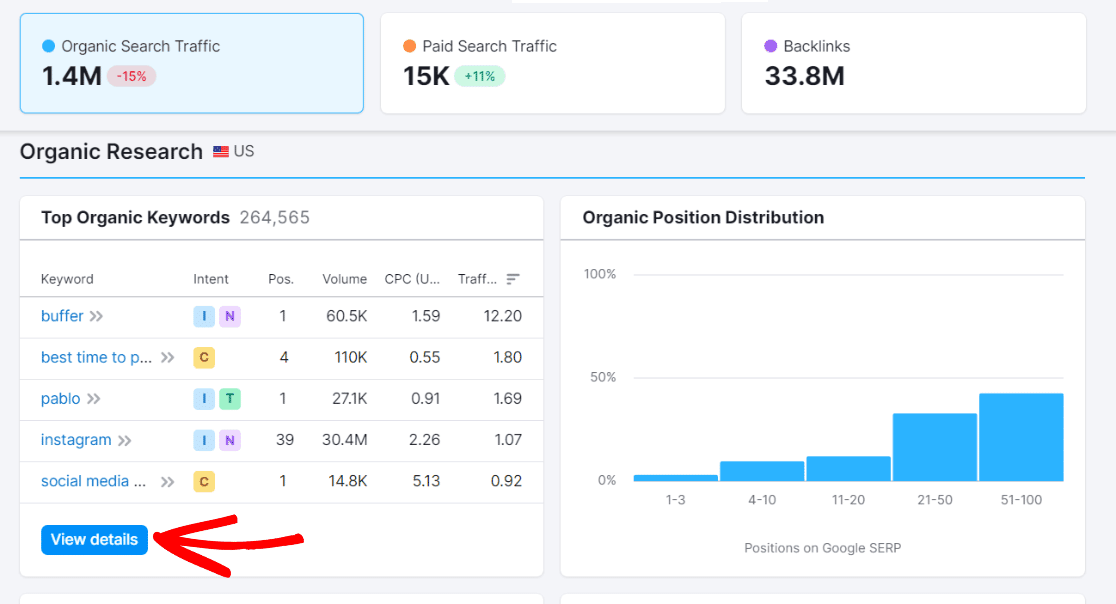Switch to the Paid Search Traffic card
1116x604 pixels.
coord(552,60)
